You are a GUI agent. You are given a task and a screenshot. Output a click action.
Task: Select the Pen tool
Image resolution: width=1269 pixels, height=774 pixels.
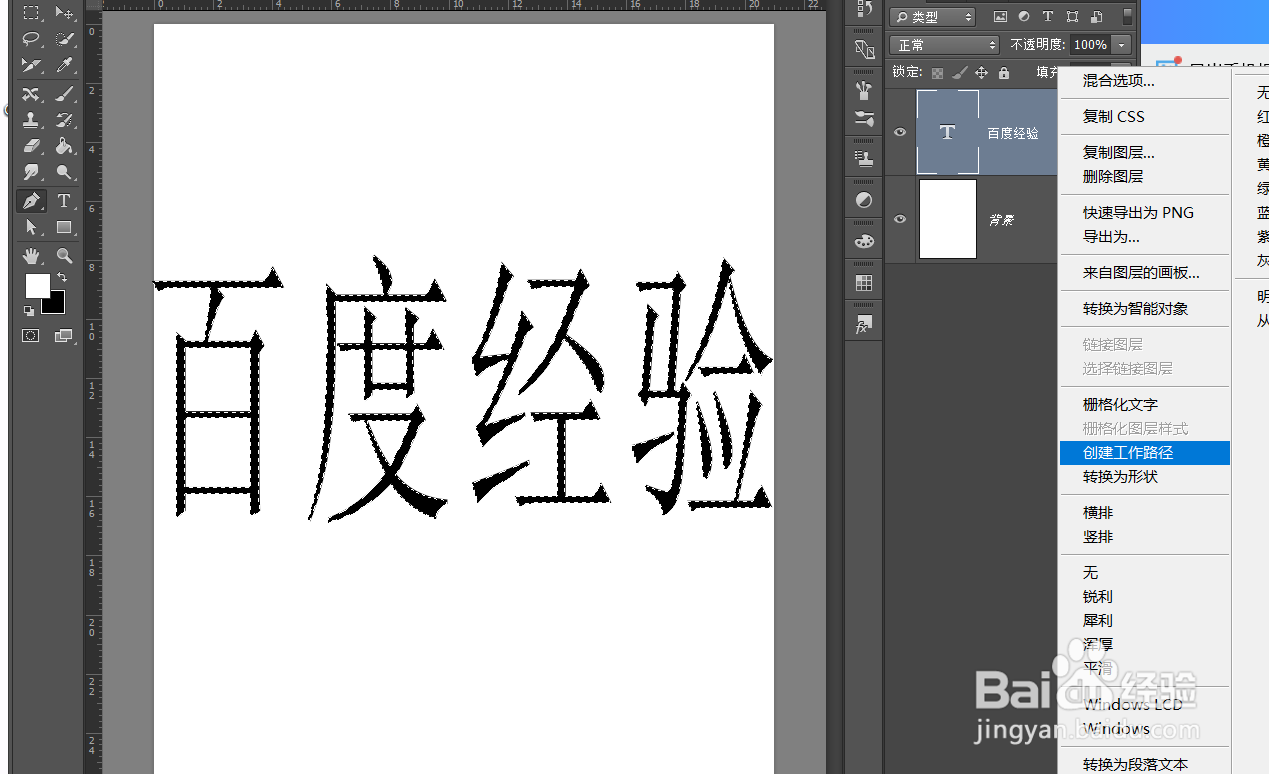[31, 201]
